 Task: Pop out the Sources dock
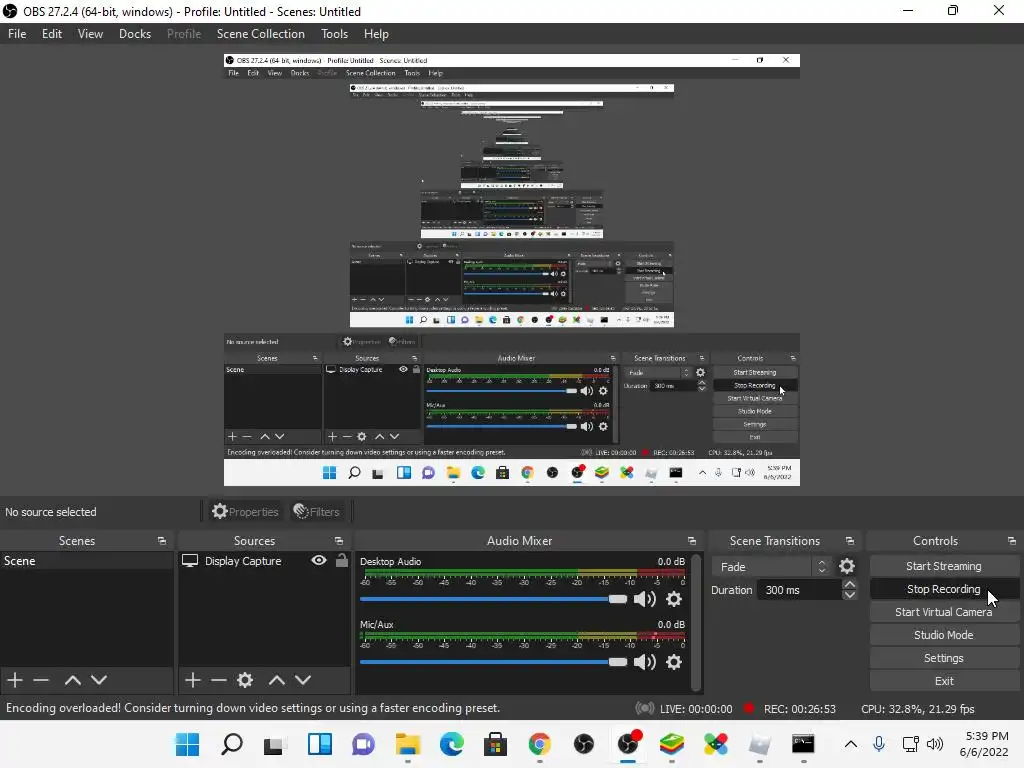[x=339, y=541]
